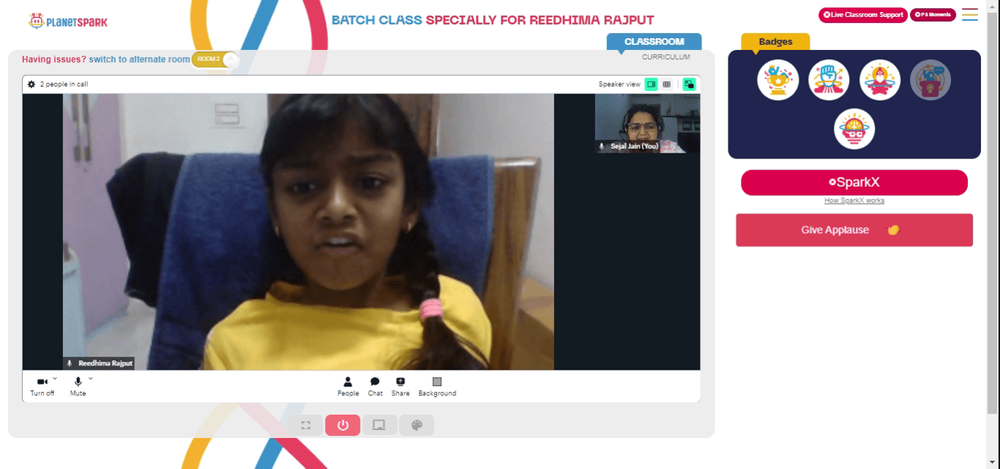Click '2 people in call' text

coord(64,84)
